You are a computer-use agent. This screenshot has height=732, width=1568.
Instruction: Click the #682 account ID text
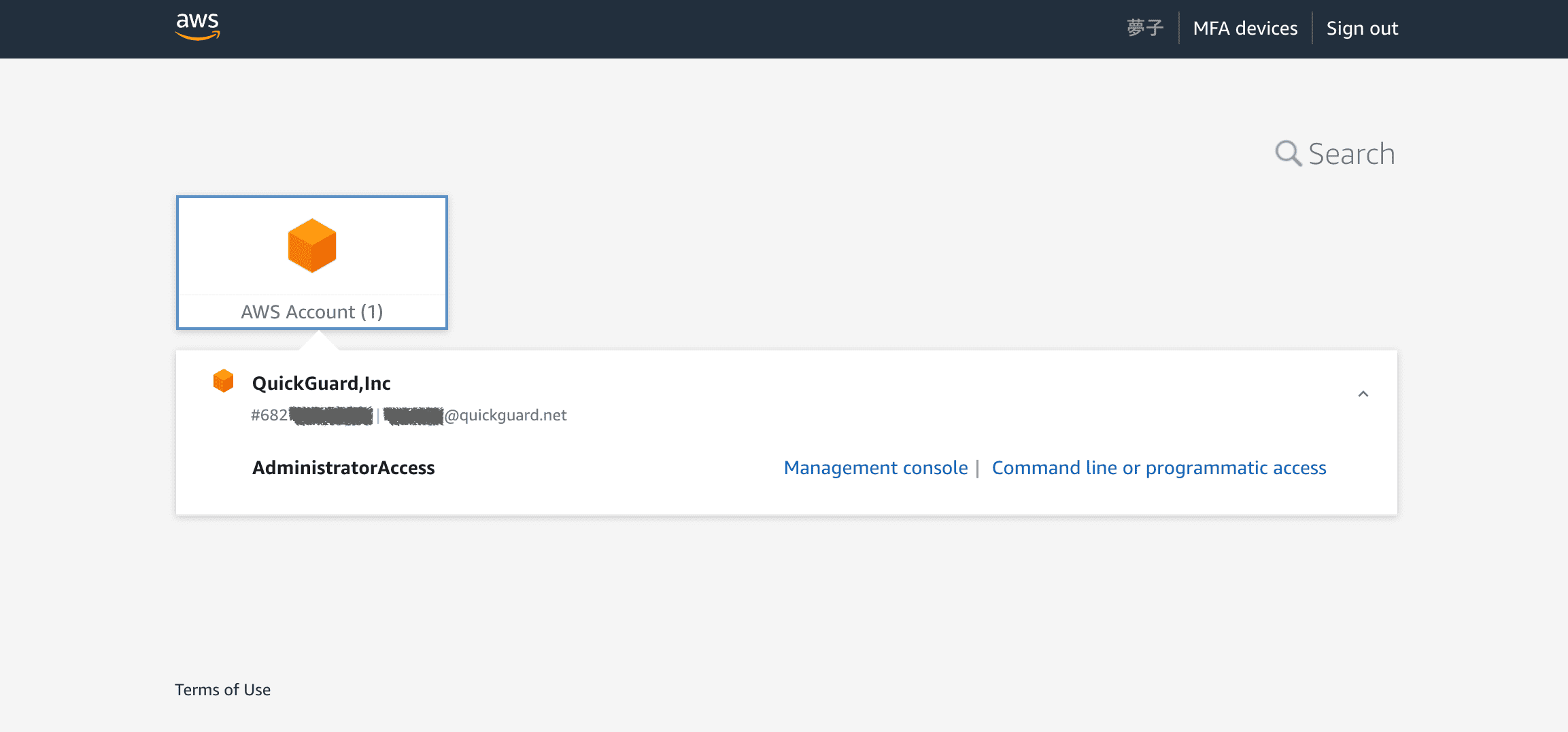(269, 415)
